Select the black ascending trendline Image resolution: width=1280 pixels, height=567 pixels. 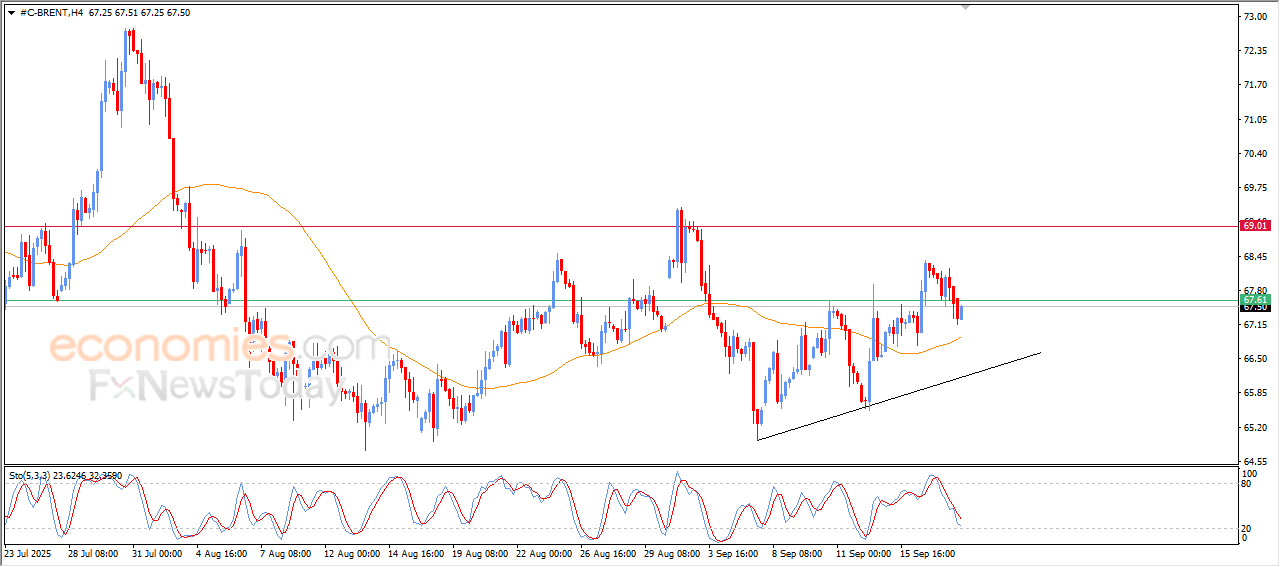point(899,396)
